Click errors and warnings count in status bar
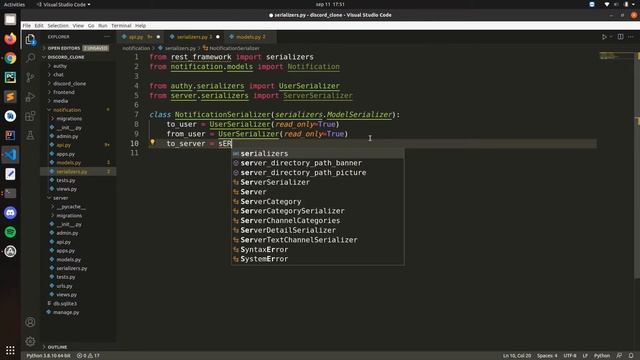This screenshot has width=640, height=360. [88, 356]
